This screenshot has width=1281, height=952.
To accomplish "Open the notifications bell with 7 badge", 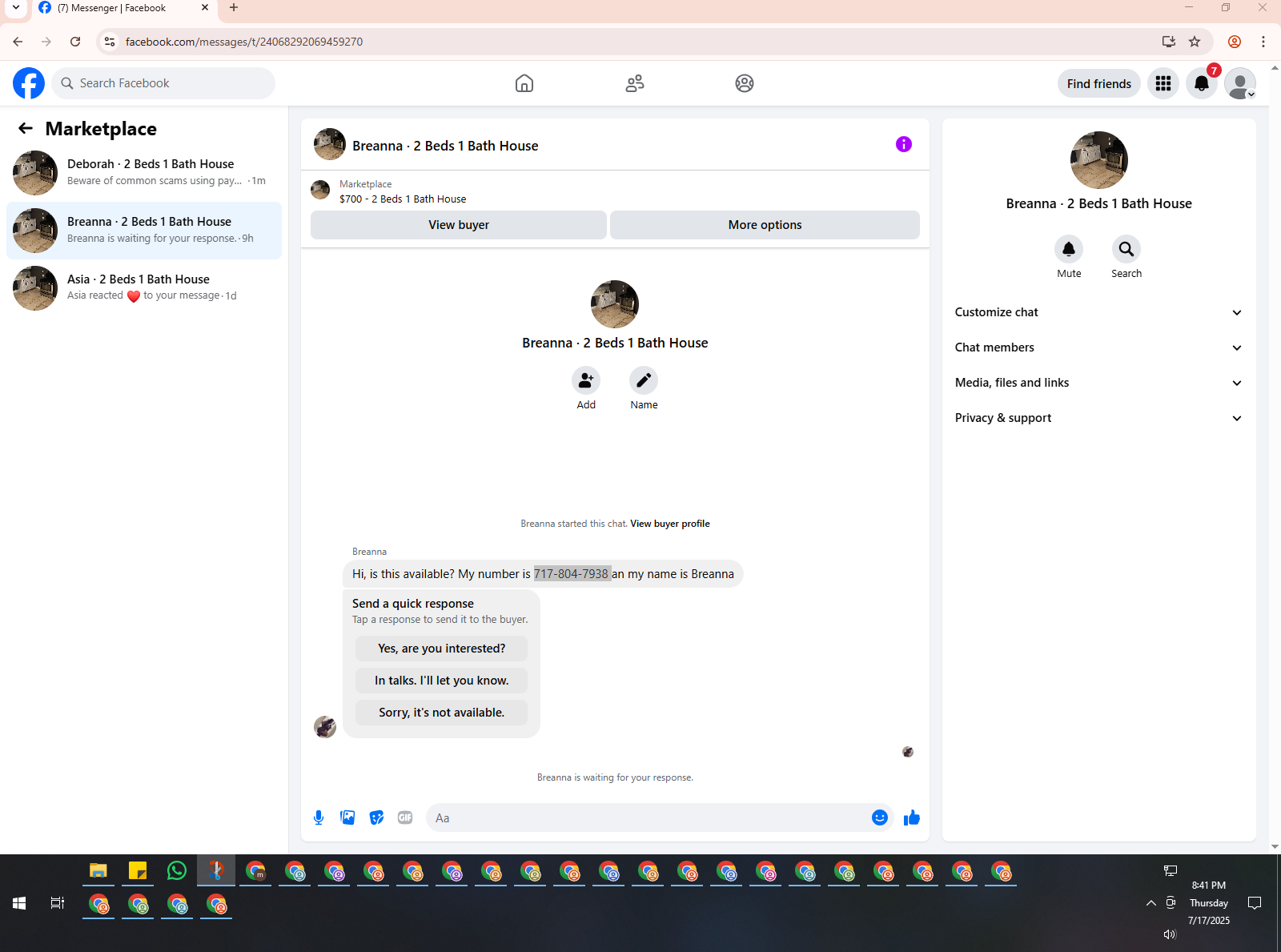I will 1202,83.
